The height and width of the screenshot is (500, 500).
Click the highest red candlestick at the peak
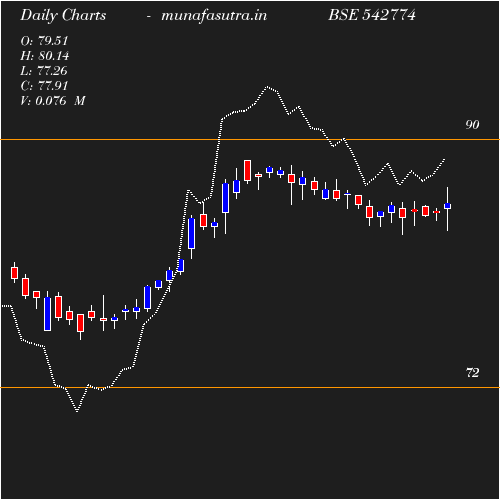coord(247,171)
